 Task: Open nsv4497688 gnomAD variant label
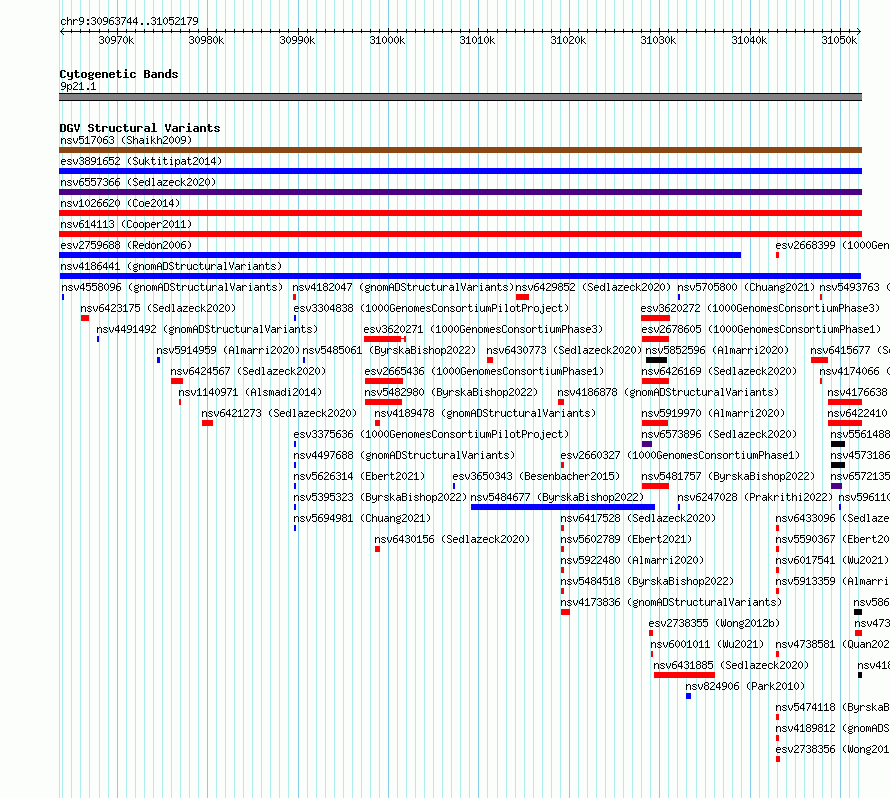[404, 455]
